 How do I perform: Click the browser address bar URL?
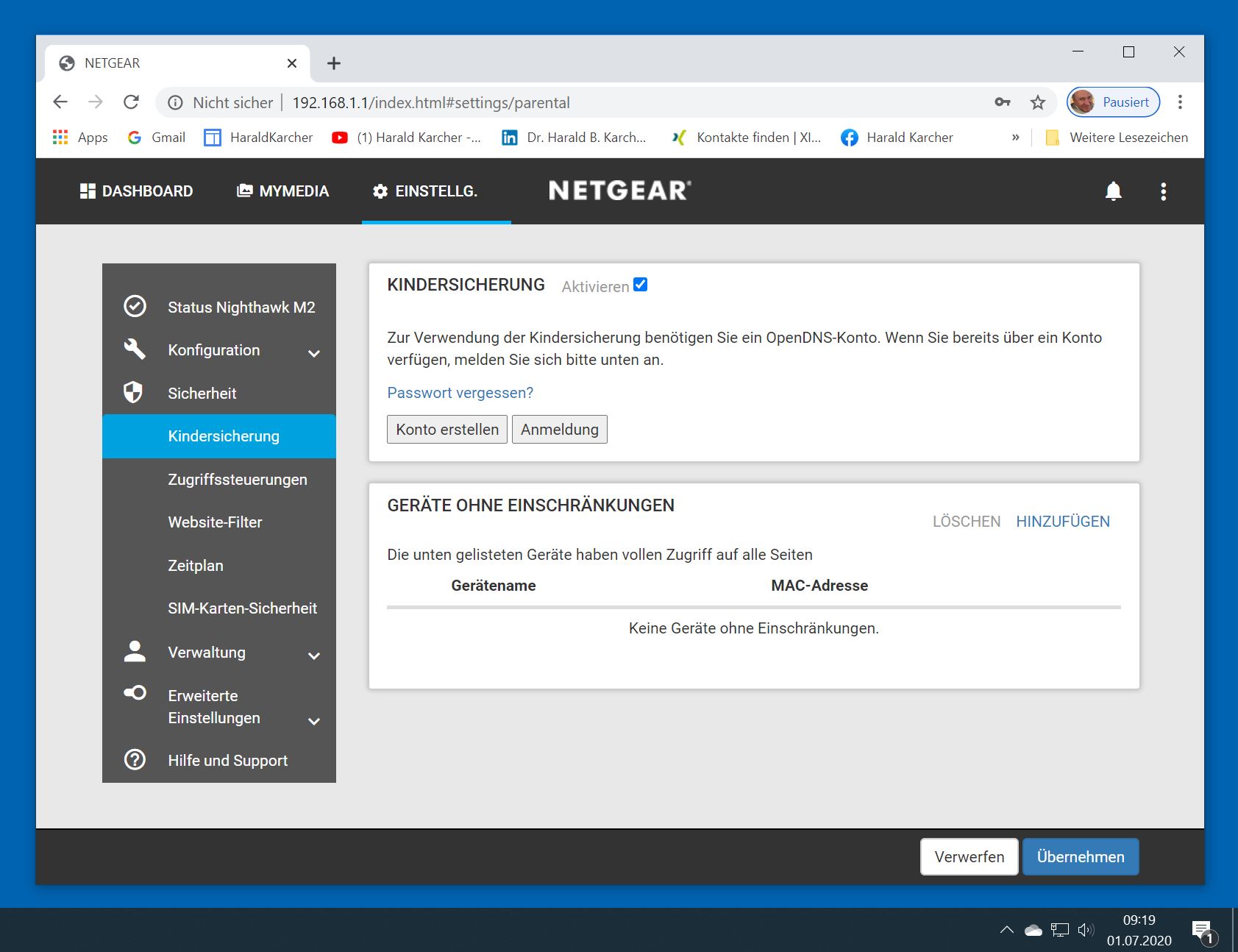click(x=431, y=103)
